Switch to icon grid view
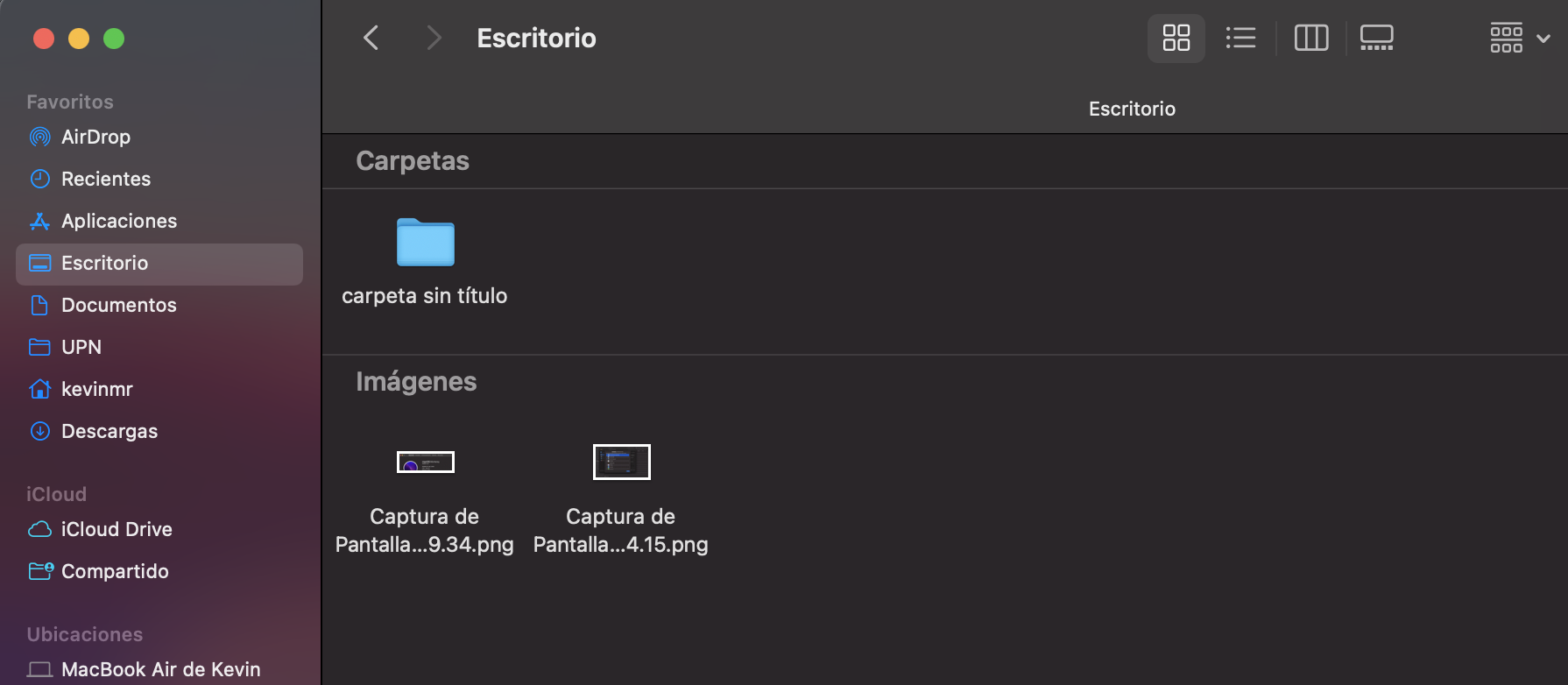This screenshot has height=685, width=1568. (1176, 38)
